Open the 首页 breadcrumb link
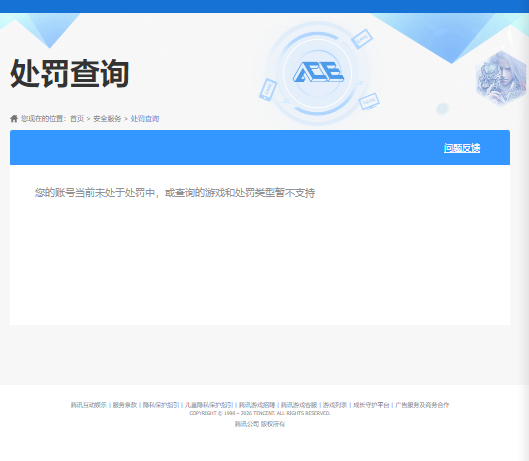This screenshot has height=461, width=529. coord(77,118)
